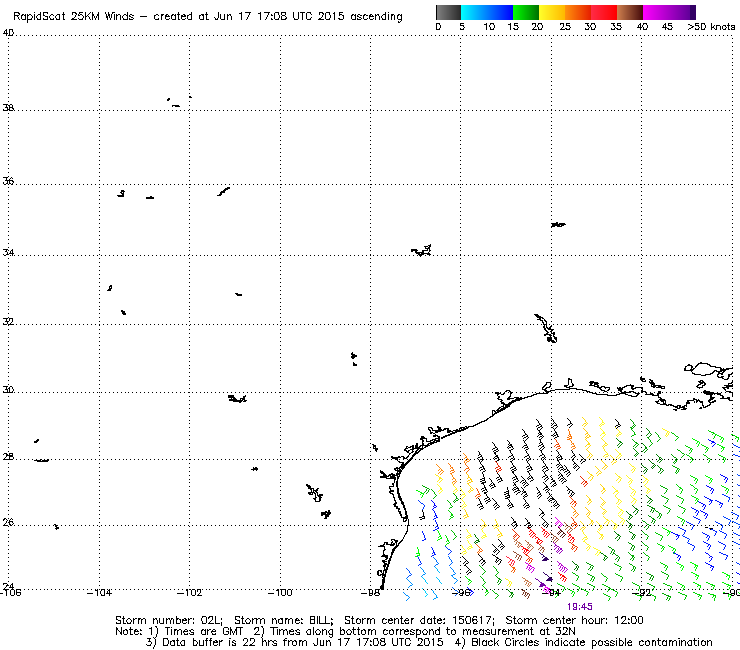Click the gray 0-5 knots legend swatch
740x650 pixels.
click(448, 12)
